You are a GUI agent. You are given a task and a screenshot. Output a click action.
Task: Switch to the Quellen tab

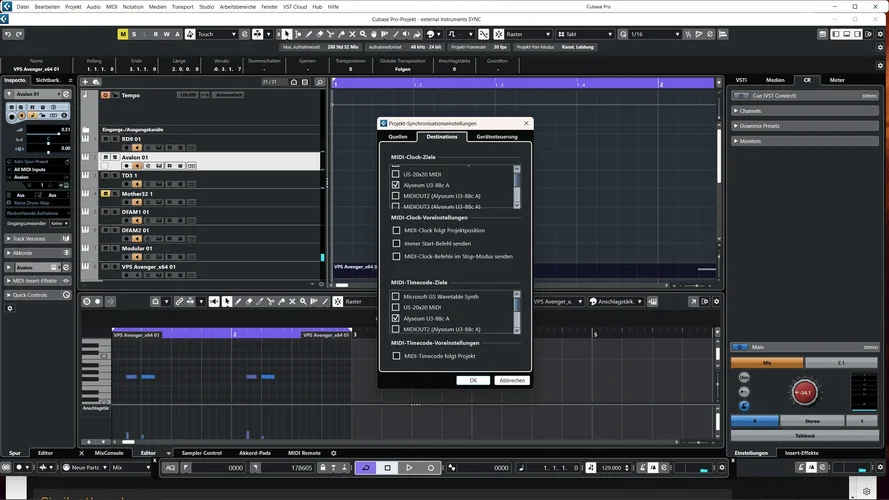point(397,136)
